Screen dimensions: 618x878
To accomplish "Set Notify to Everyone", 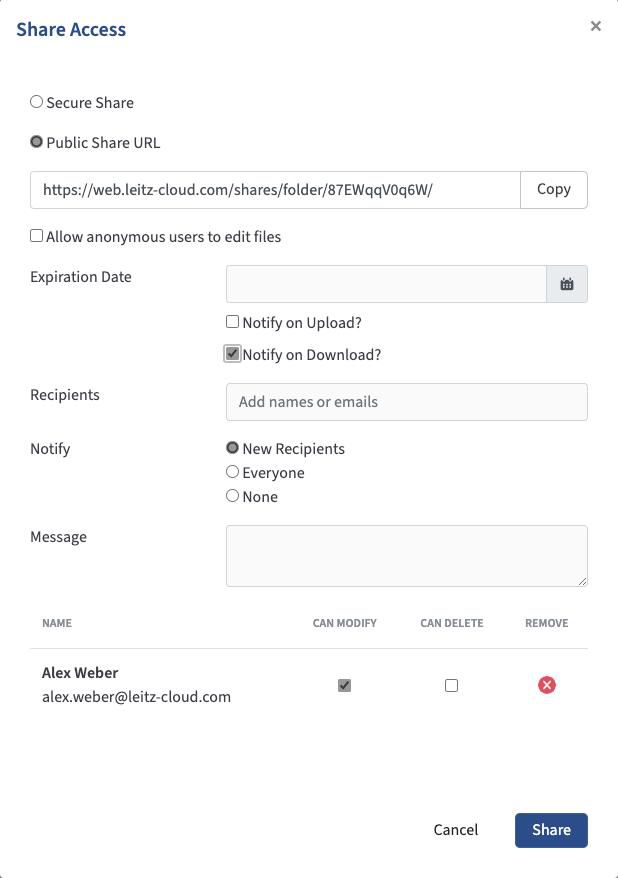I will coord(233,472).
